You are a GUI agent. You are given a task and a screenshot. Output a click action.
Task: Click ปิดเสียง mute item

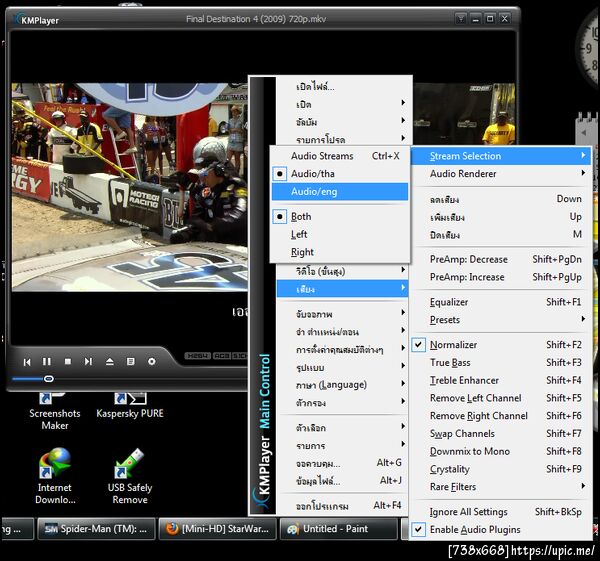point(501,235)
